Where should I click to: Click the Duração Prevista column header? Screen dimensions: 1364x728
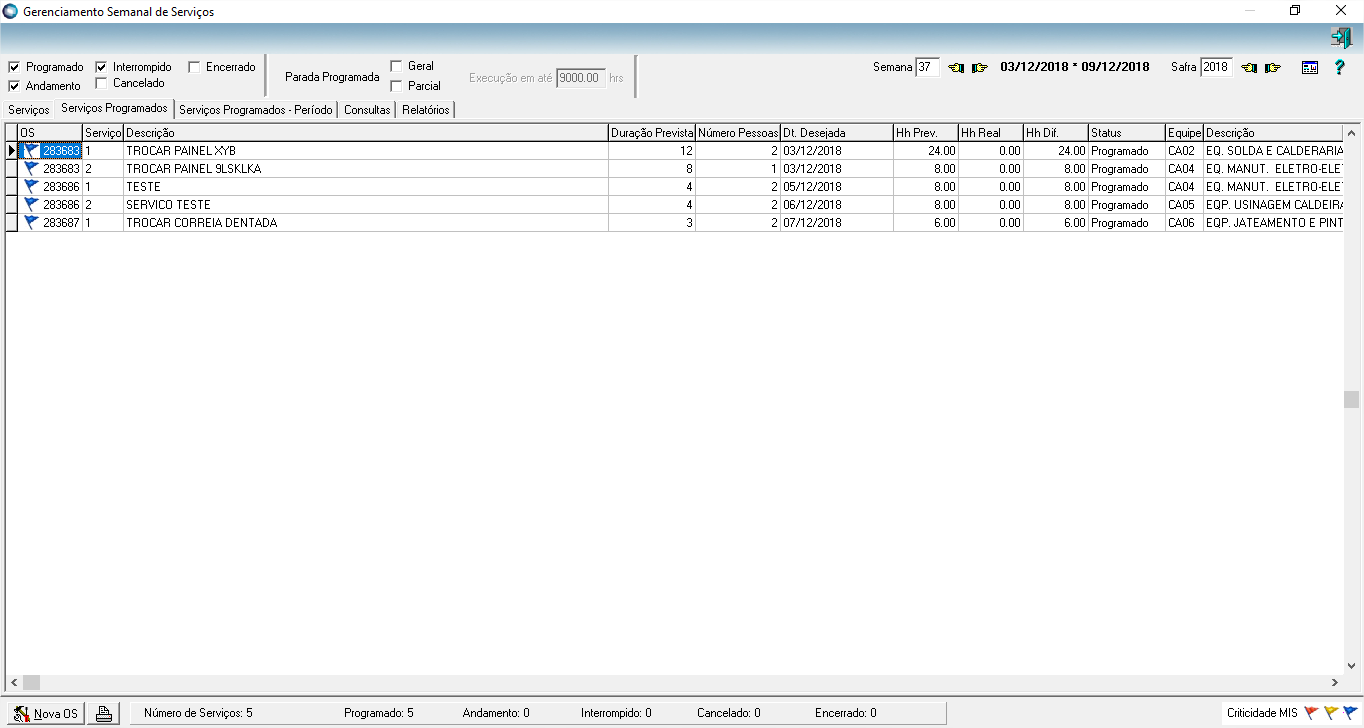(x=651, y=133)
